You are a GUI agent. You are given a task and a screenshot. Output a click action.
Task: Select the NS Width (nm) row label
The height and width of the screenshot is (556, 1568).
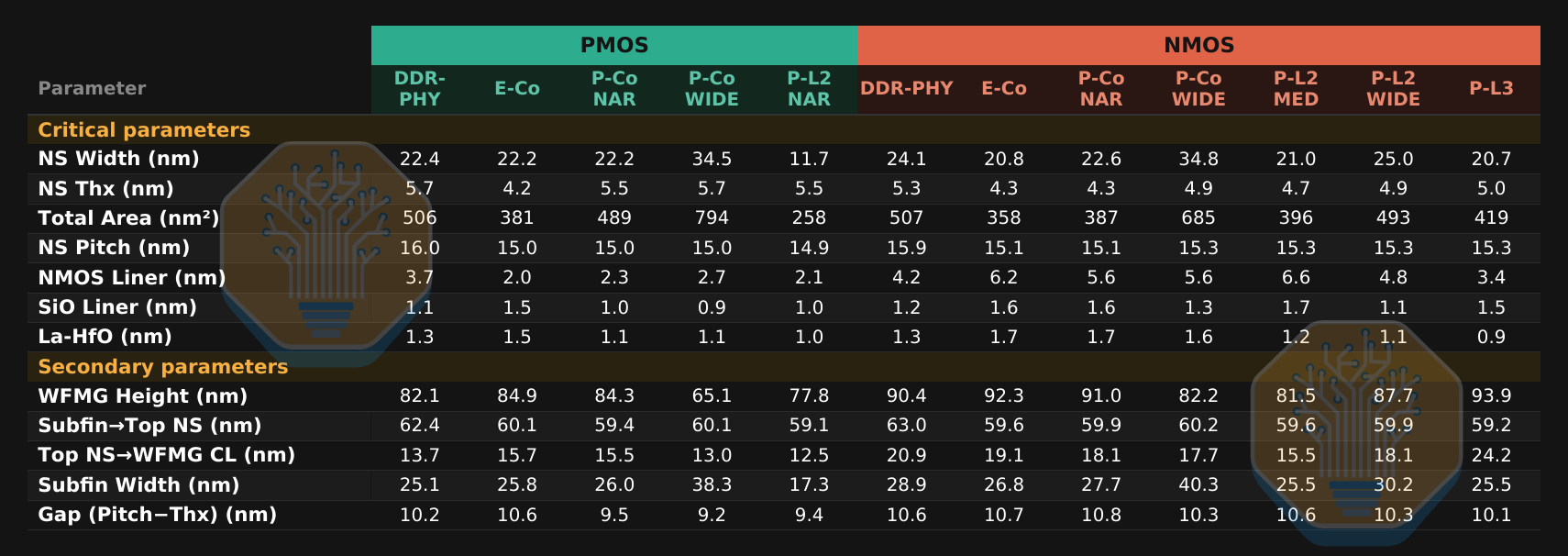click(118, 159)
